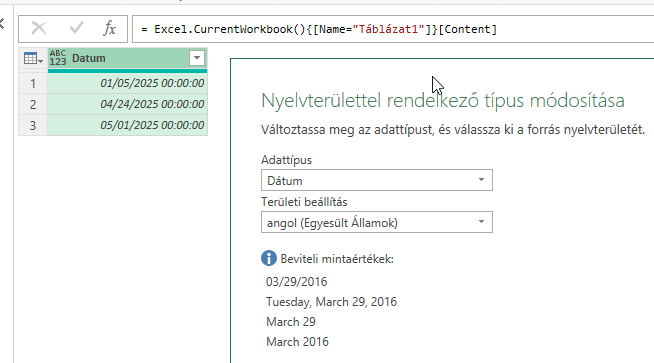Select row number 3
The height and width of the screenshot is (363, 654).
[33, 125]
